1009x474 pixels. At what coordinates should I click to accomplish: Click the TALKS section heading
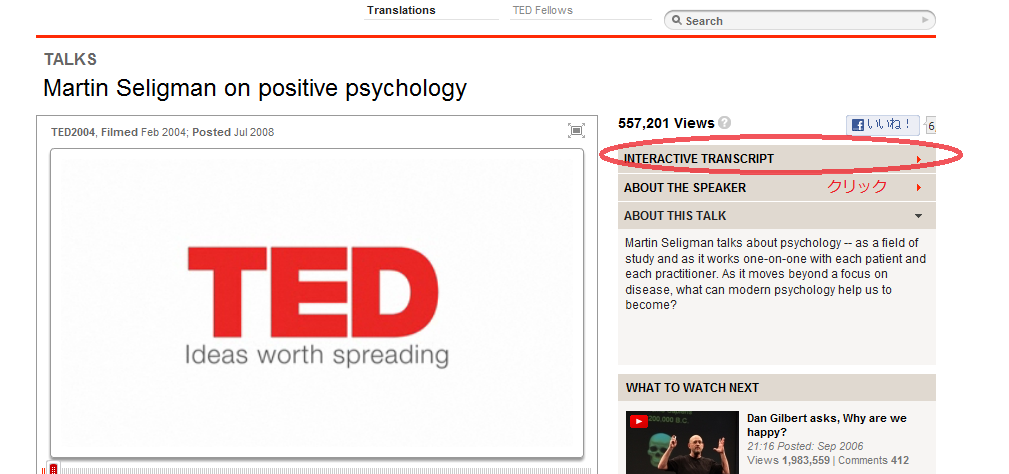pos(70,60)
